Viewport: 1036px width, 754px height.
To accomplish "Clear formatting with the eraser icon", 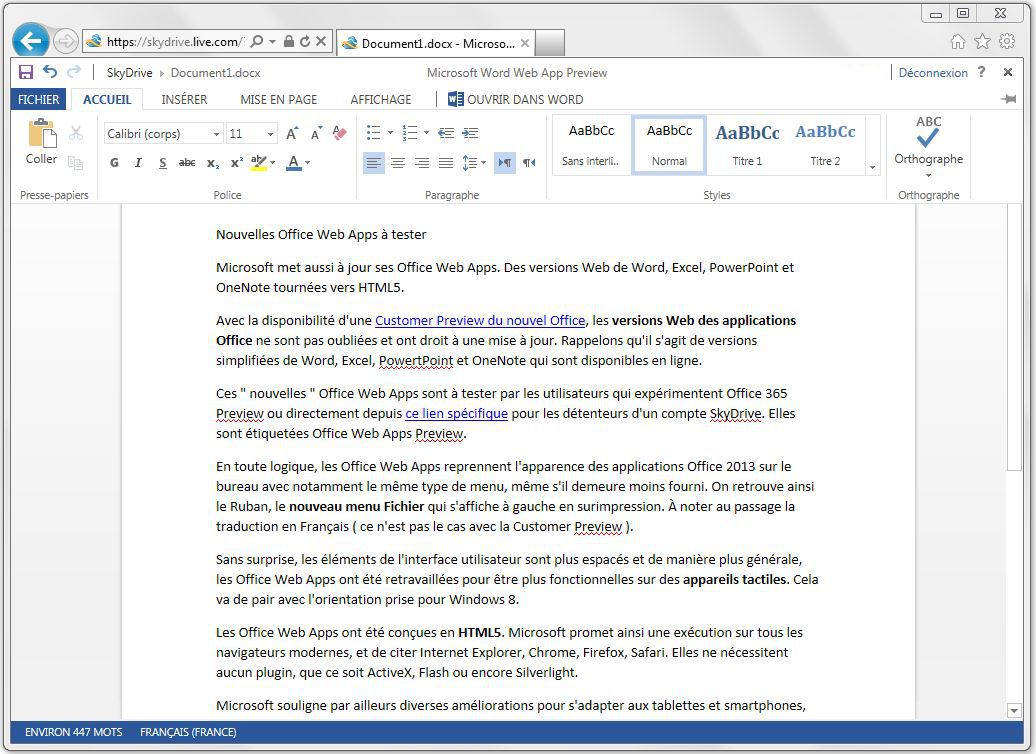I will (x=340, y=133).
